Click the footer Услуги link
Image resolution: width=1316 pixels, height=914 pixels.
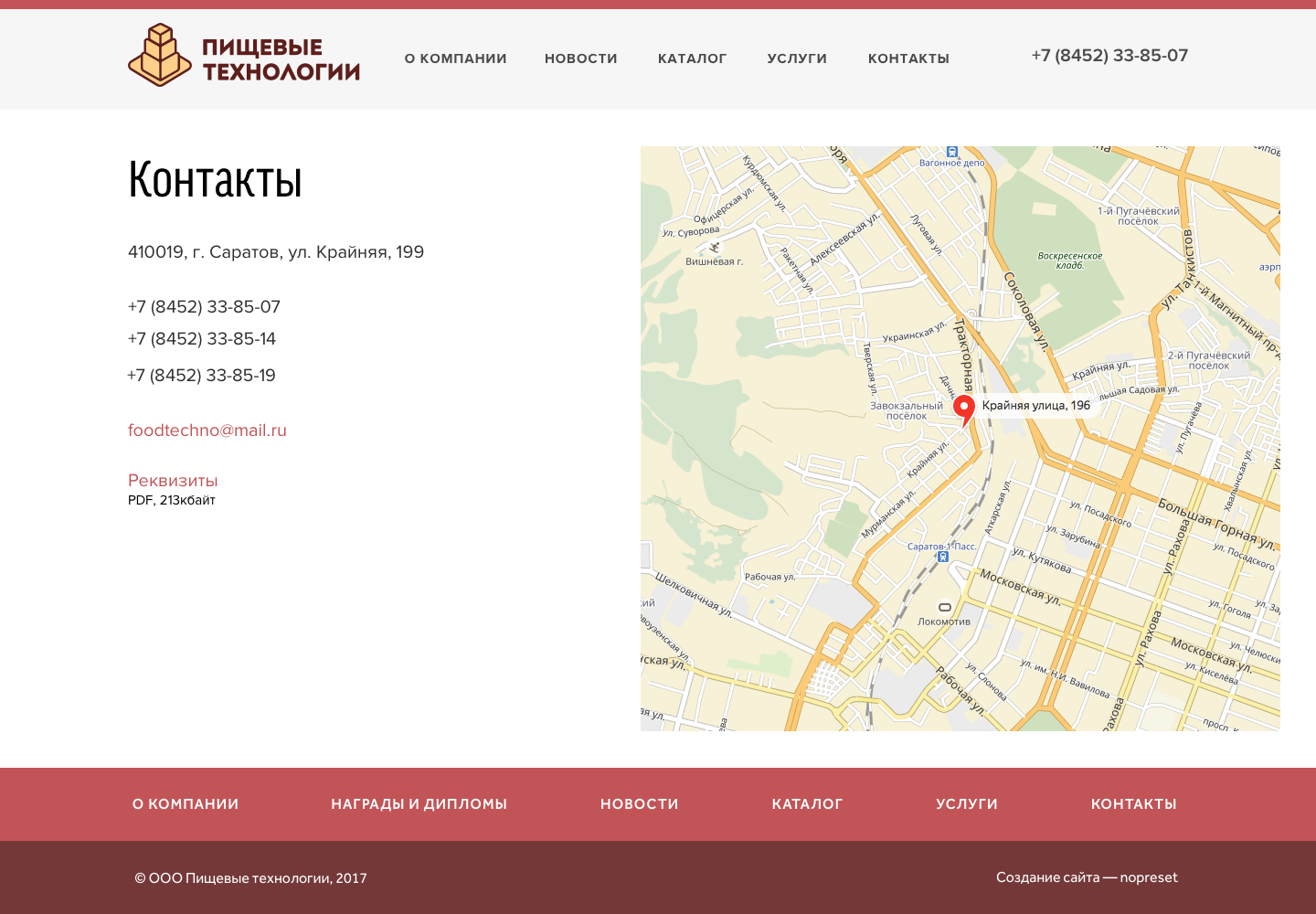[x=966, y=804]
